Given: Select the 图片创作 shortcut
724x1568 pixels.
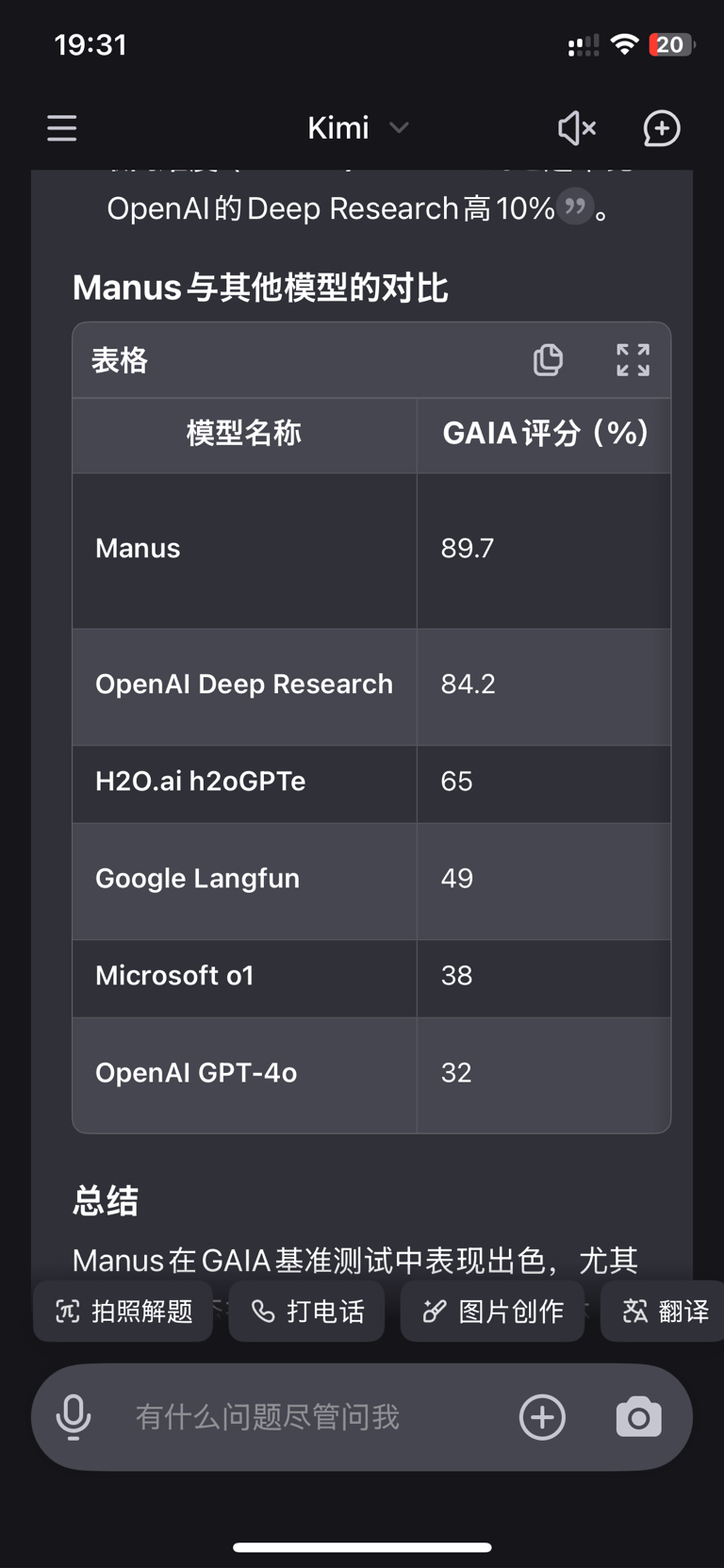Looking at the screenshot, I should pos(493,1311).
